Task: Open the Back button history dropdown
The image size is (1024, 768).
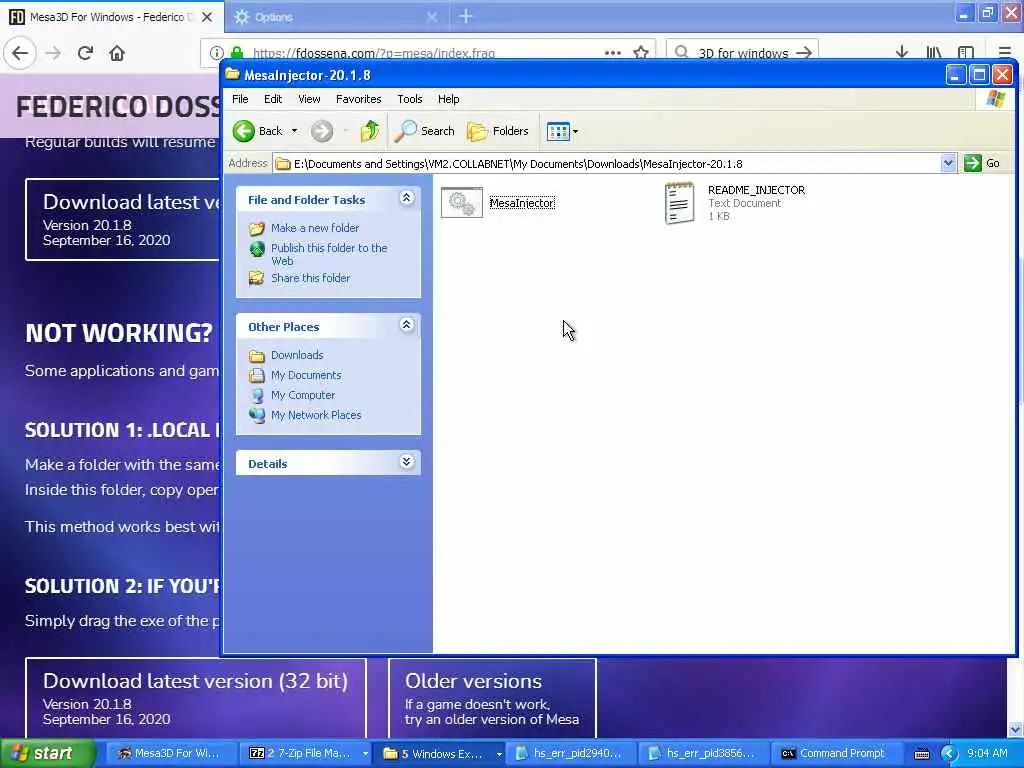Action: tap(295, 131)
